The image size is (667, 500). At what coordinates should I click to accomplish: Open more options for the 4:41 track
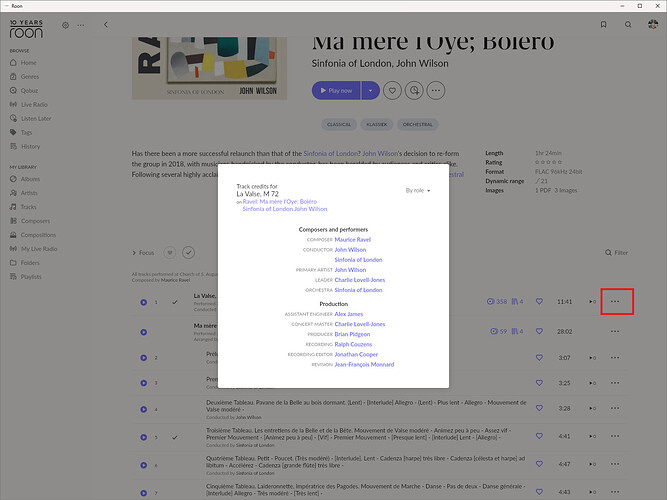(615, 436)
